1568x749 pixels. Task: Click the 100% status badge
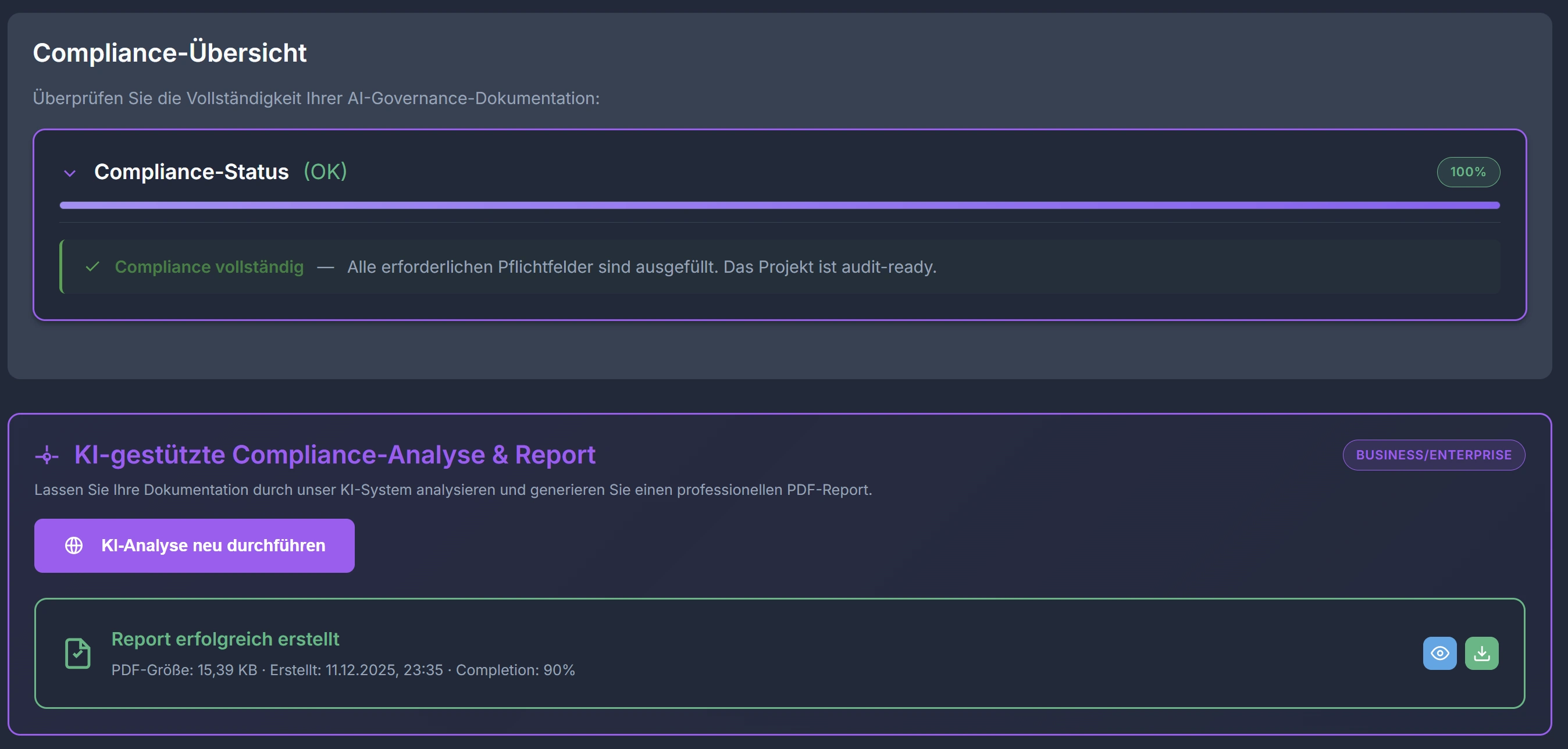pos(1467,172)
